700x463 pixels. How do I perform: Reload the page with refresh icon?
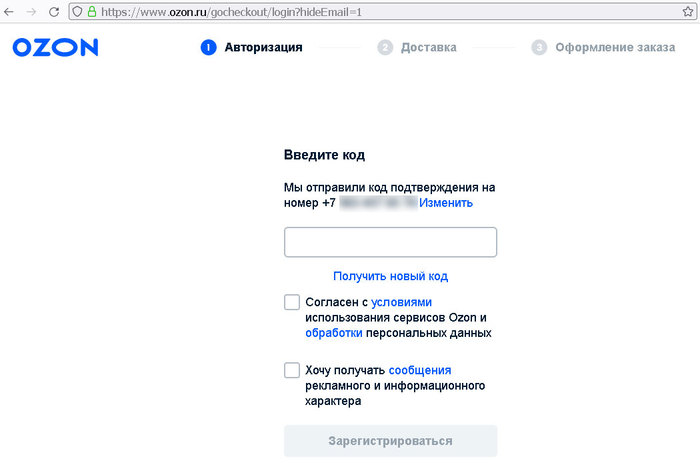tap(54, 12)
